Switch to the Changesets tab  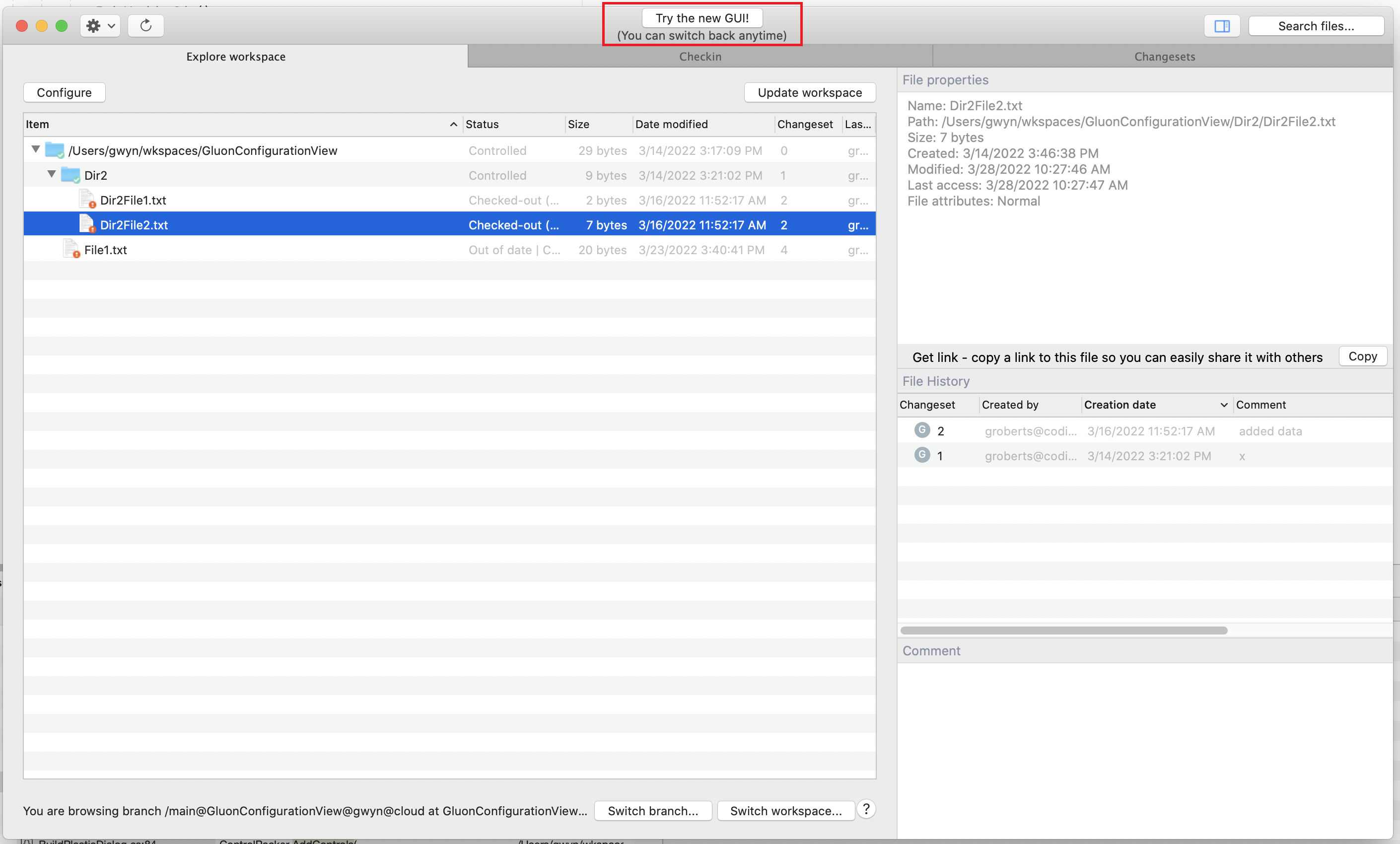pos(1164,56)
